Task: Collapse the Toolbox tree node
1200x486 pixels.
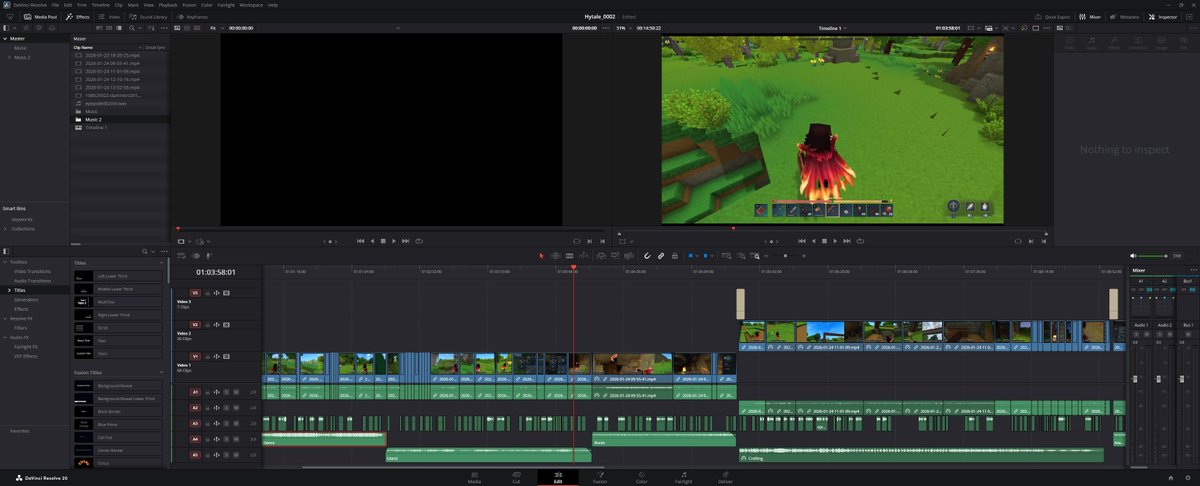Action: click(5, 262)
